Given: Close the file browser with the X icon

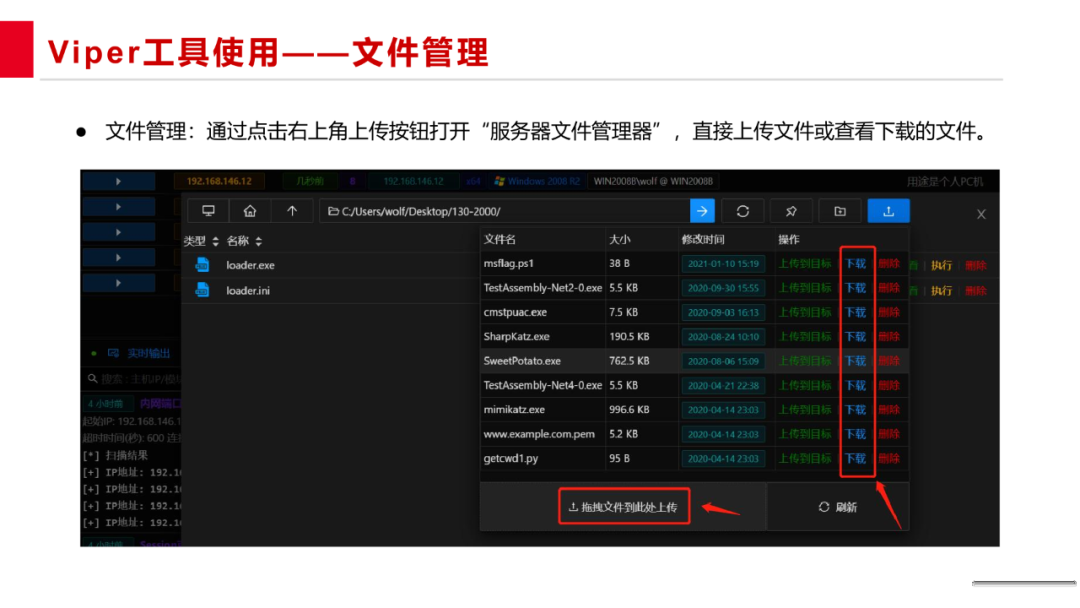Looking at the screenshot, I should (x=982, y=214).
